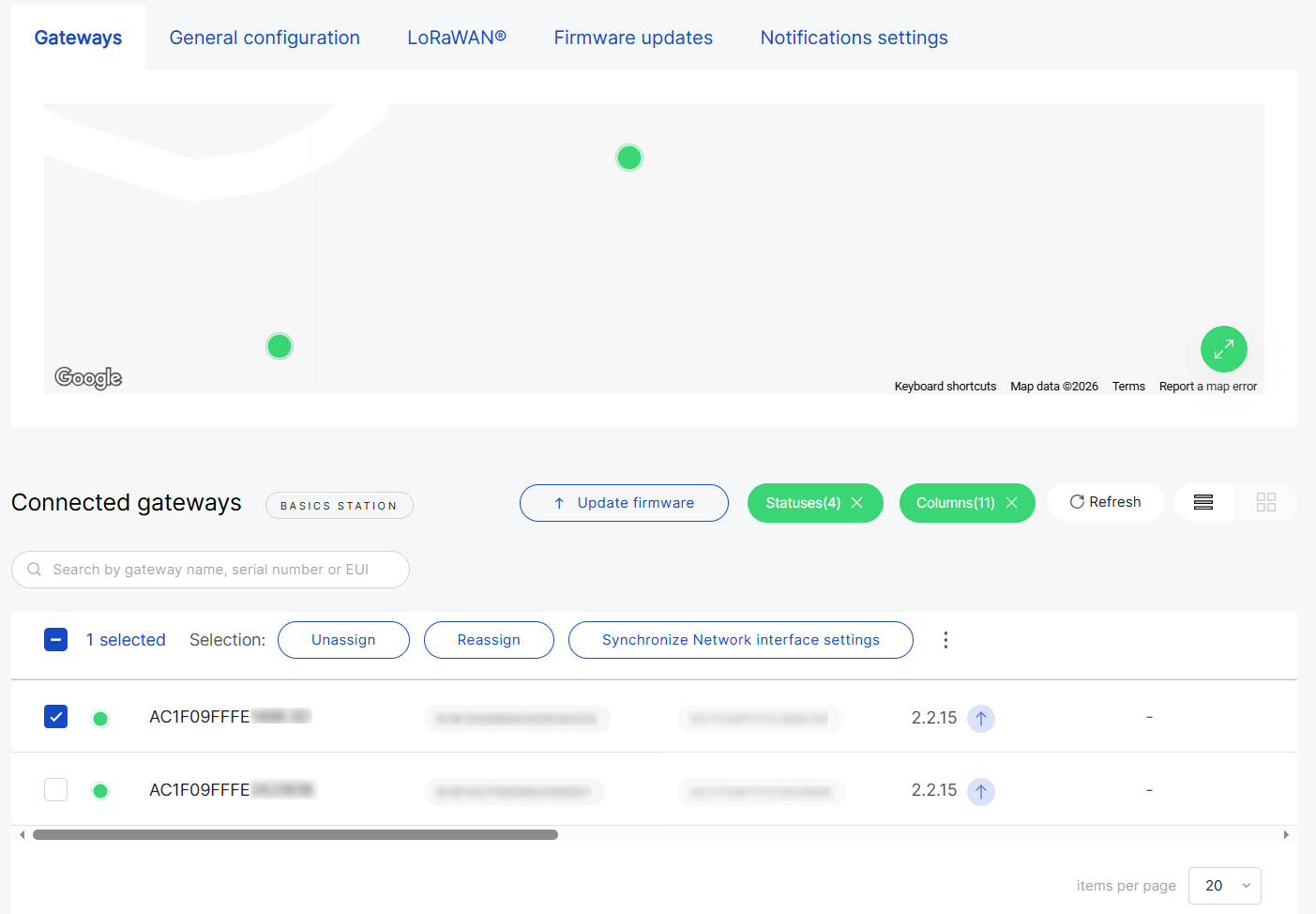Uncheck the first gateway's row checkbox
Image resolution: width=1316 pixels, height=914 pixels.
coord(55,716)
